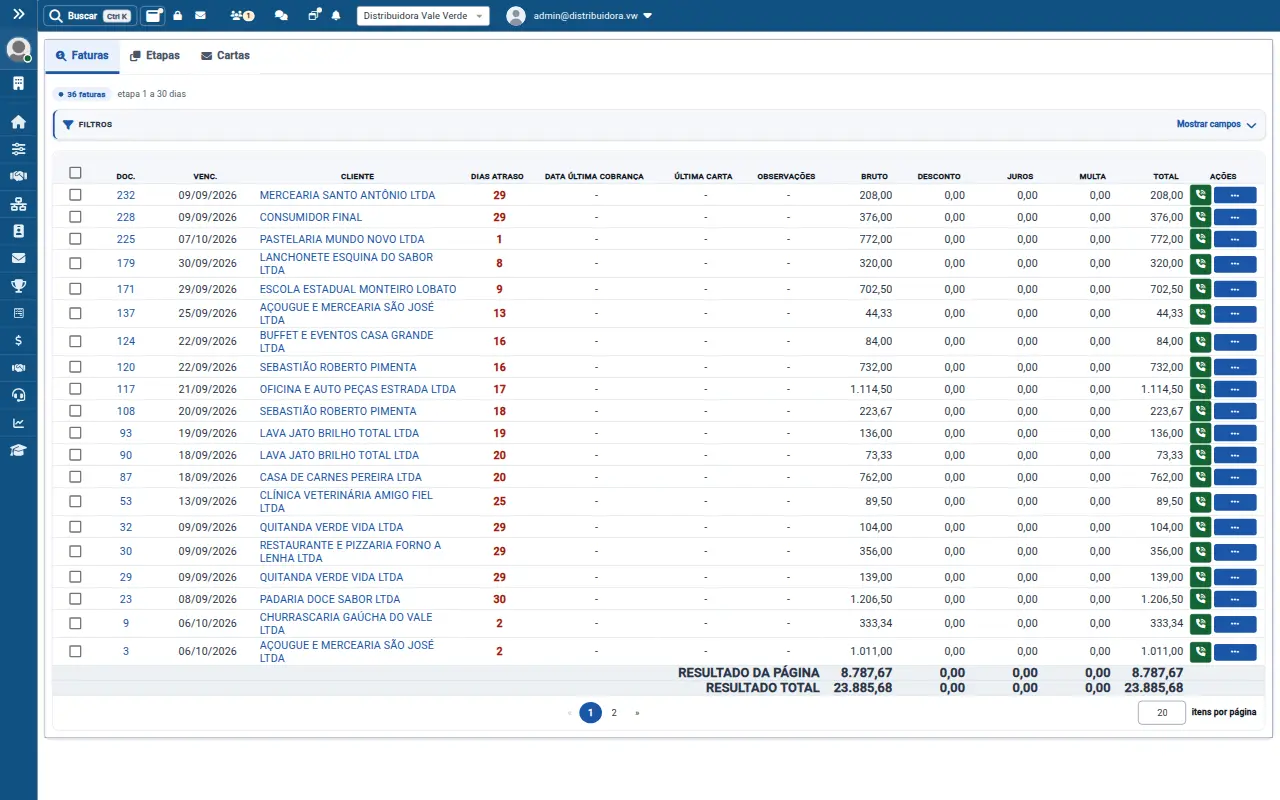Screen dimensions: 1280x800
Task: Switch to the Cartas tab
Action: tap(225, 56)
